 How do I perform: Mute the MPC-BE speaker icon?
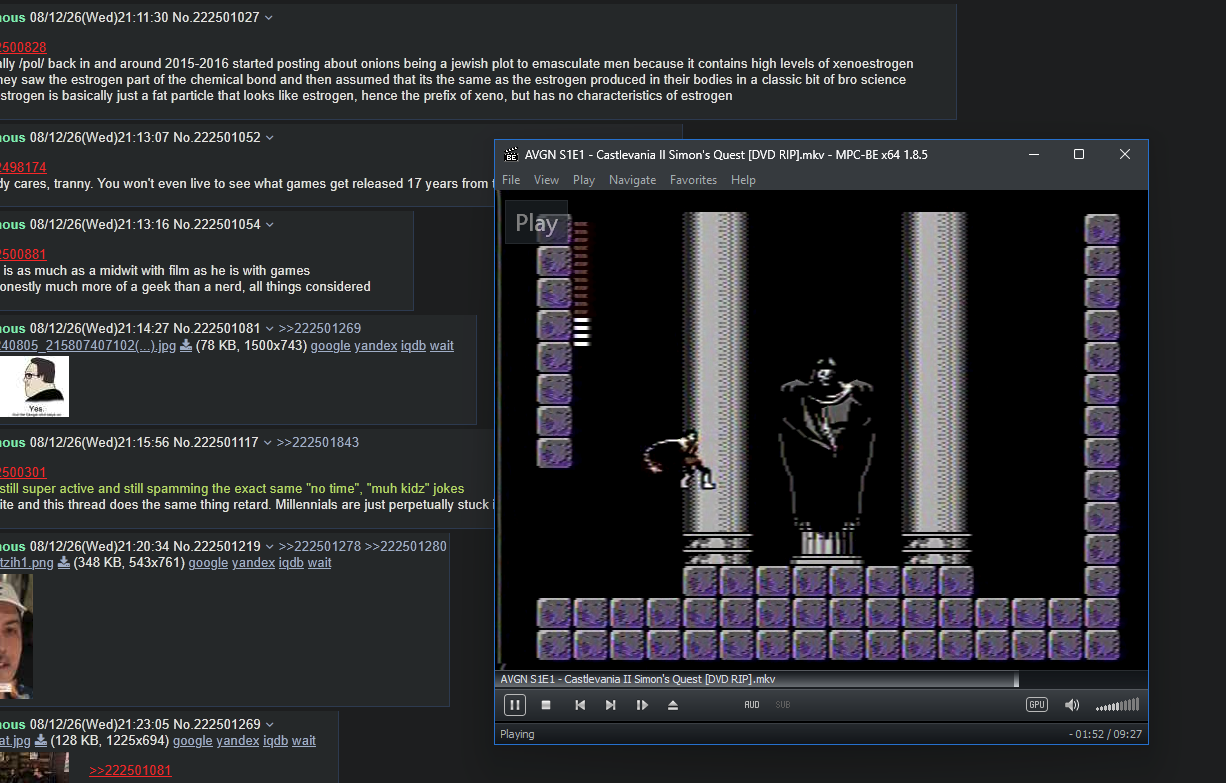tap(1072, 705)
